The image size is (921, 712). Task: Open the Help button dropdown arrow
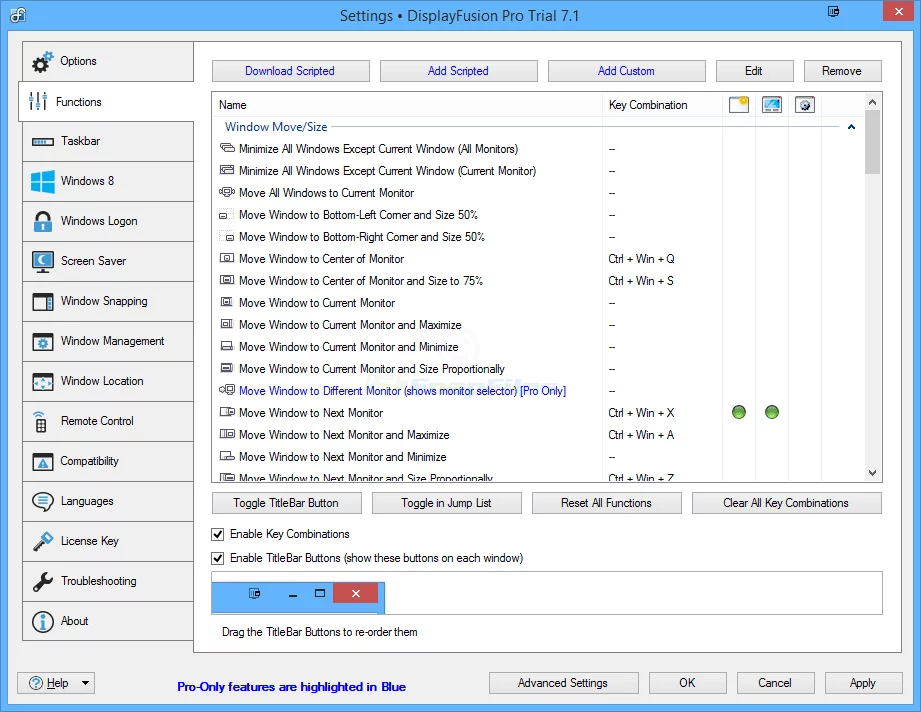coord(85,683)
